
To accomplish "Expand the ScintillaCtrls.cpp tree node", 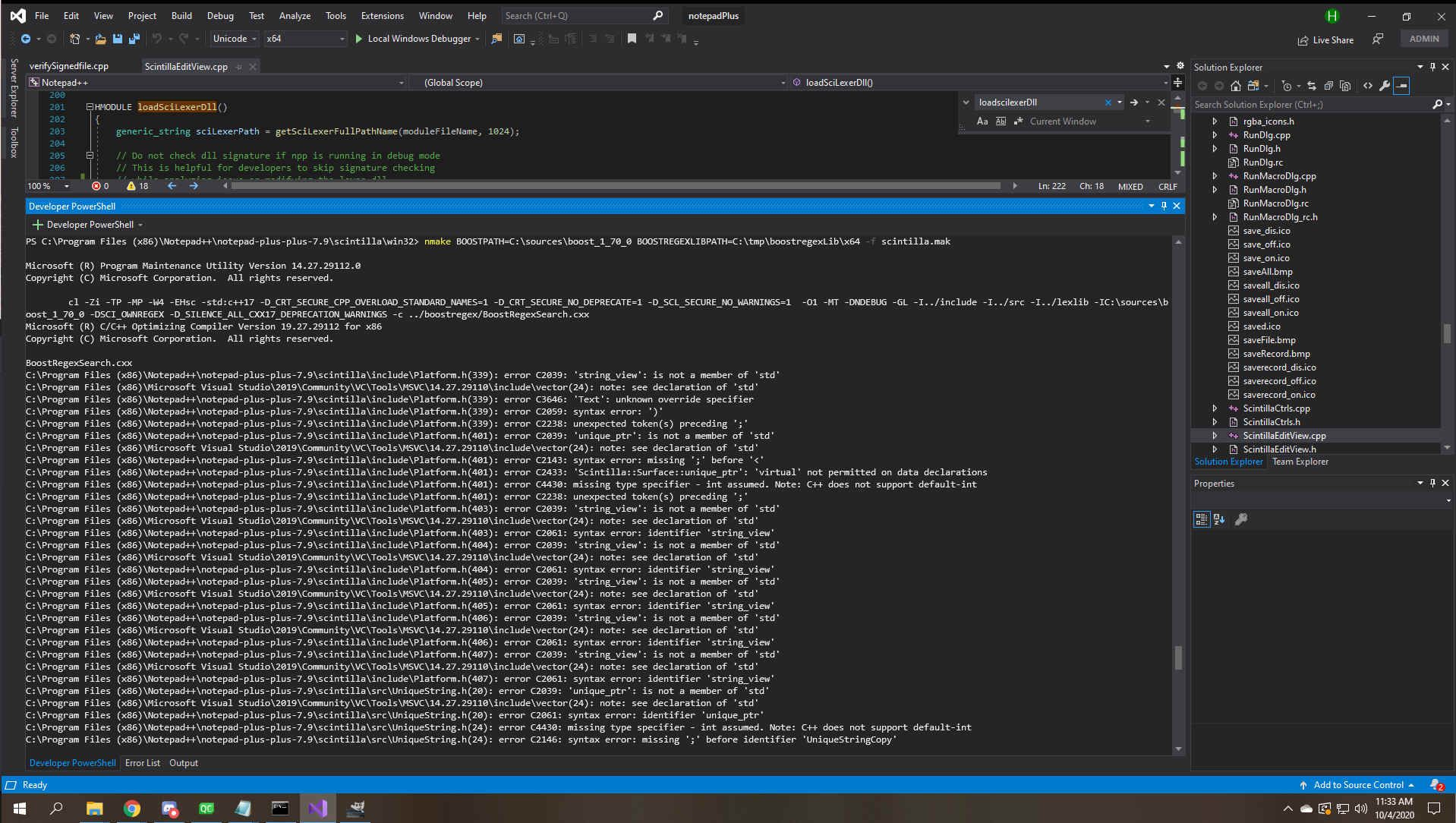I will [x=1215, y=408].
